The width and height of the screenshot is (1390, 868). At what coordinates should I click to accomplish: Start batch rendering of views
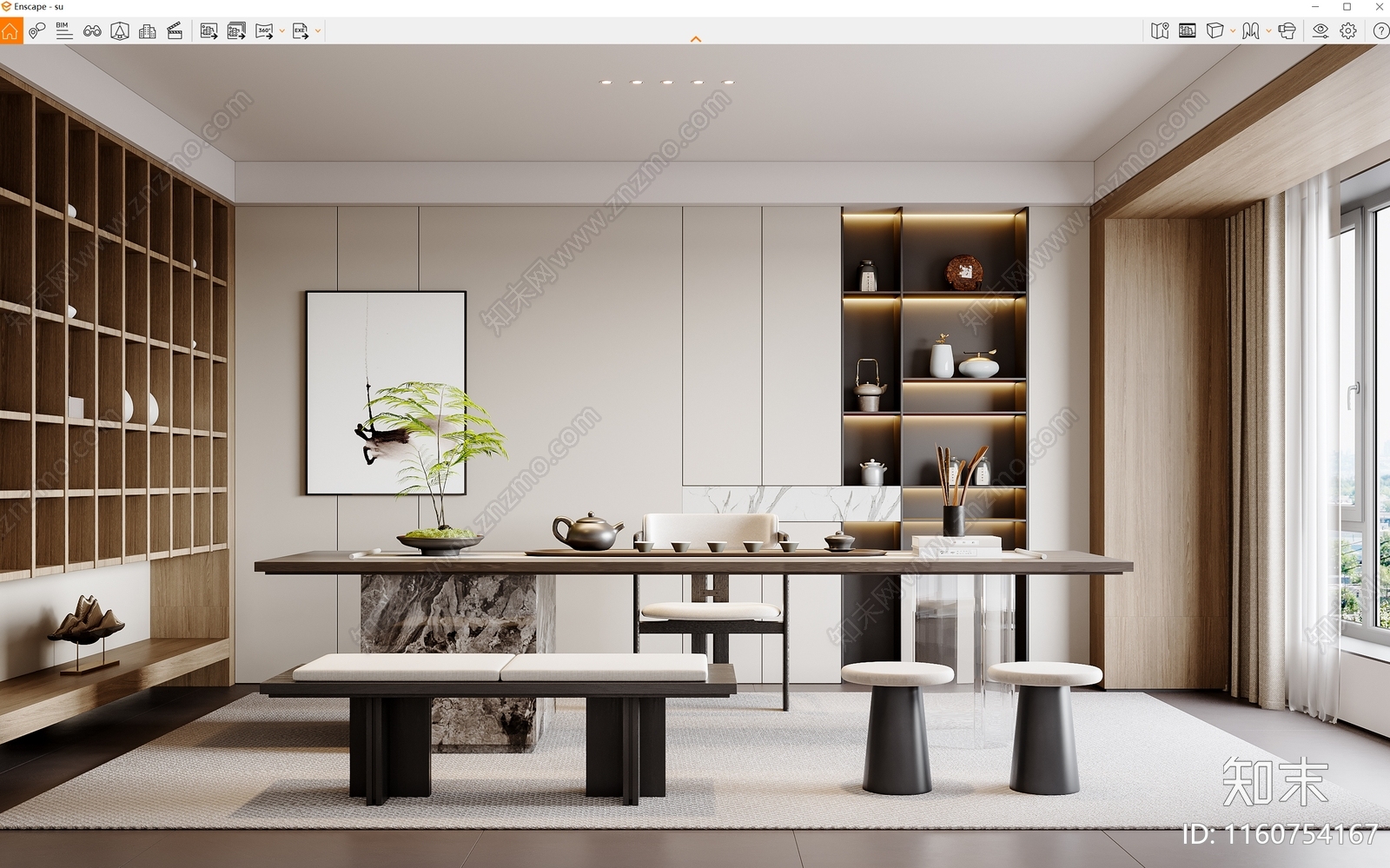[x=236, y=31]
